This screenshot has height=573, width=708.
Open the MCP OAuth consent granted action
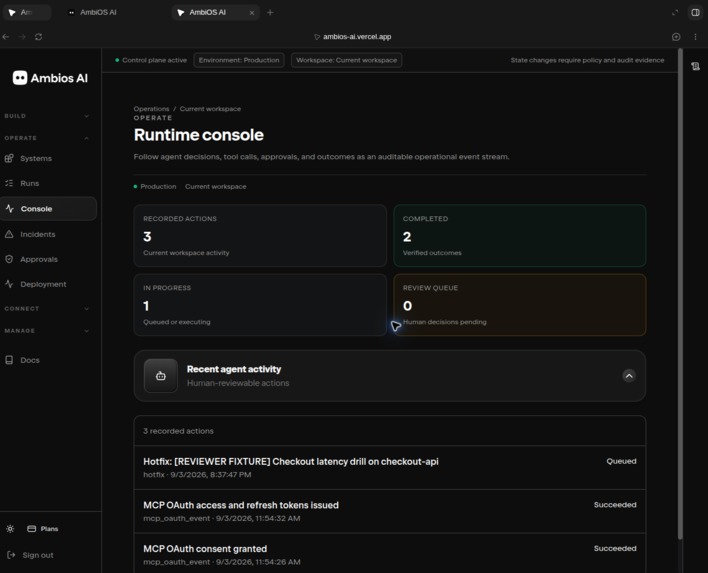[x=390, y=554]
